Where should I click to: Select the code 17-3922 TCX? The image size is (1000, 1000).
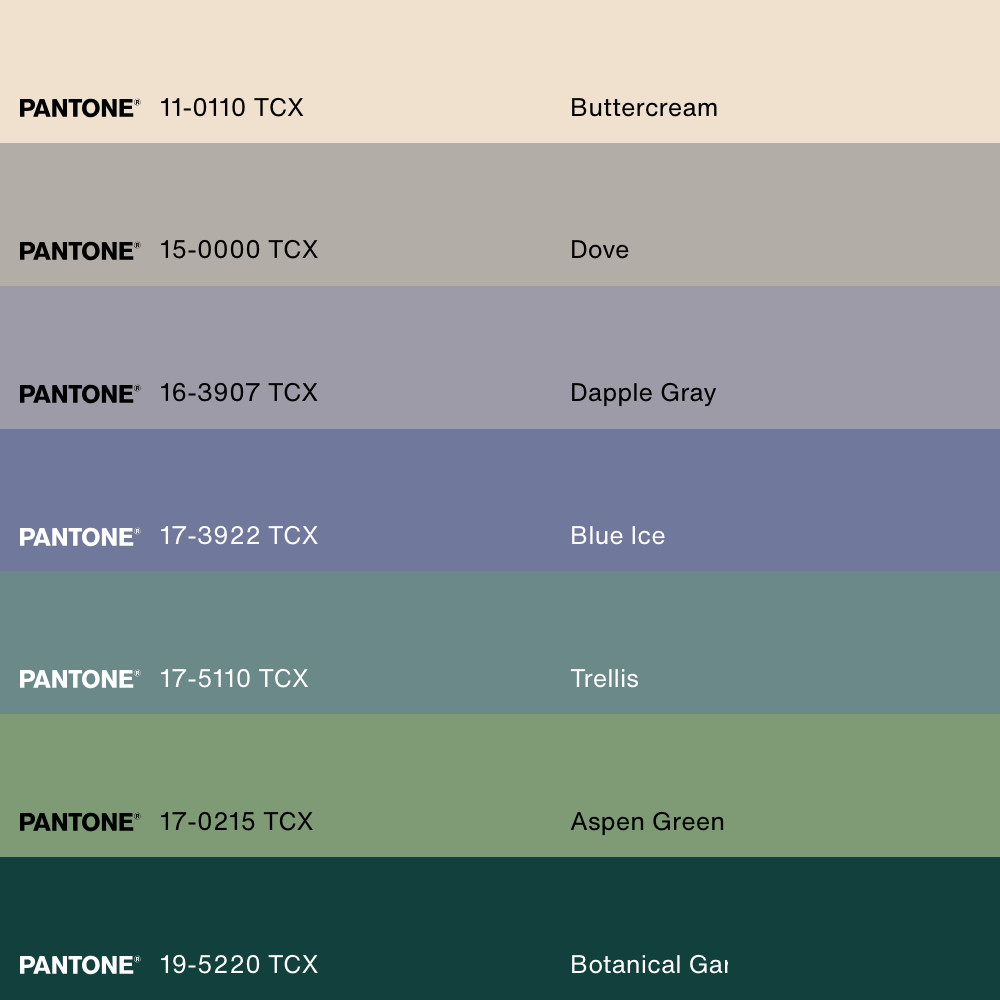(x=239, y=536)
